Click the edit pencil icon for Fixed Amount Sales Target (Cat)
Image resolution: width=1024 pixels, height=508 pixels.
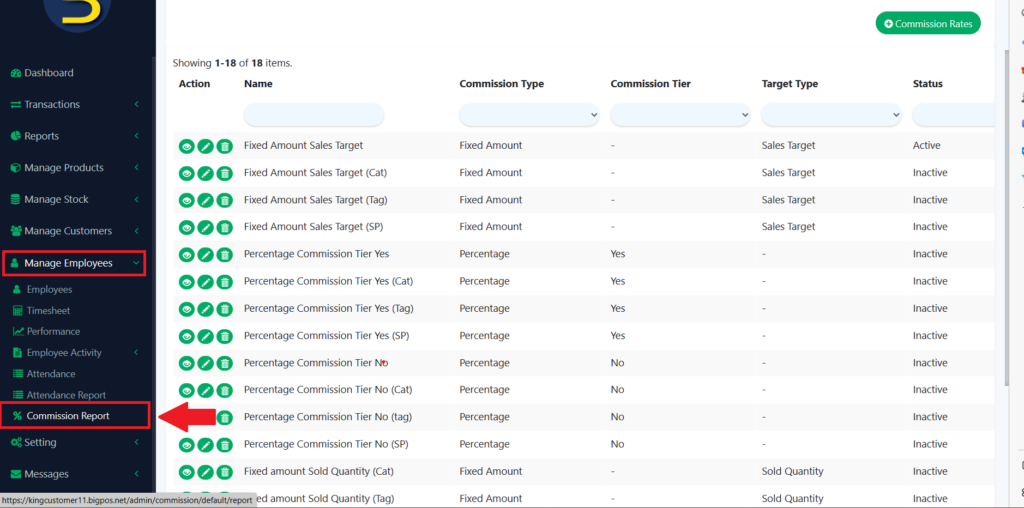(205, 173)
